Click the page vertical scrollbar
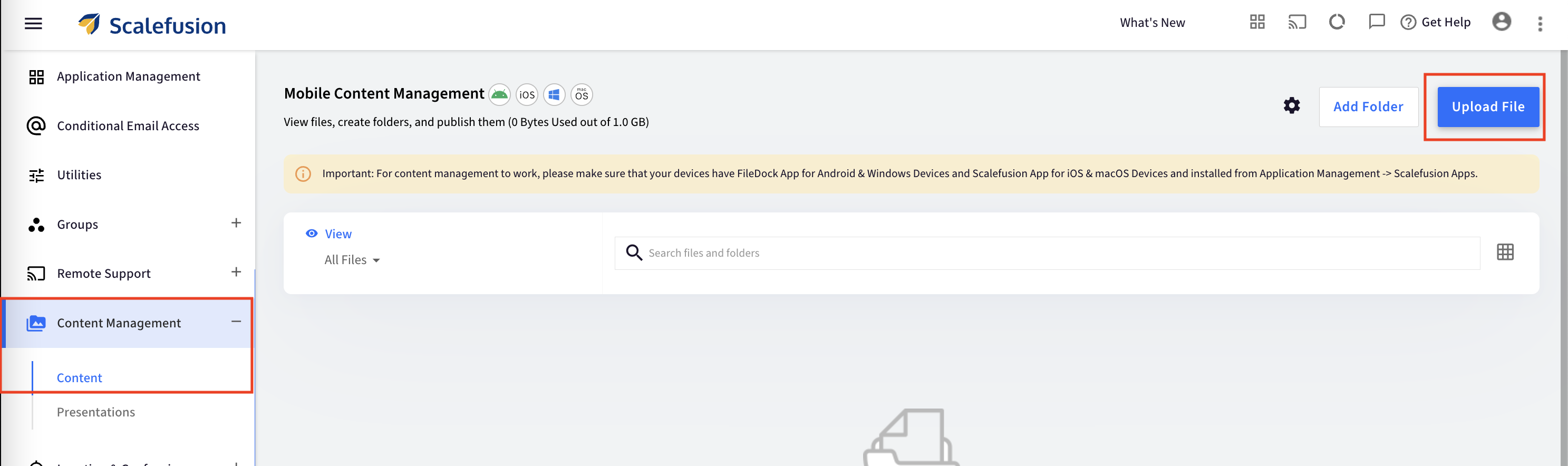1568x466 pixels. (x=1563, y=258)
